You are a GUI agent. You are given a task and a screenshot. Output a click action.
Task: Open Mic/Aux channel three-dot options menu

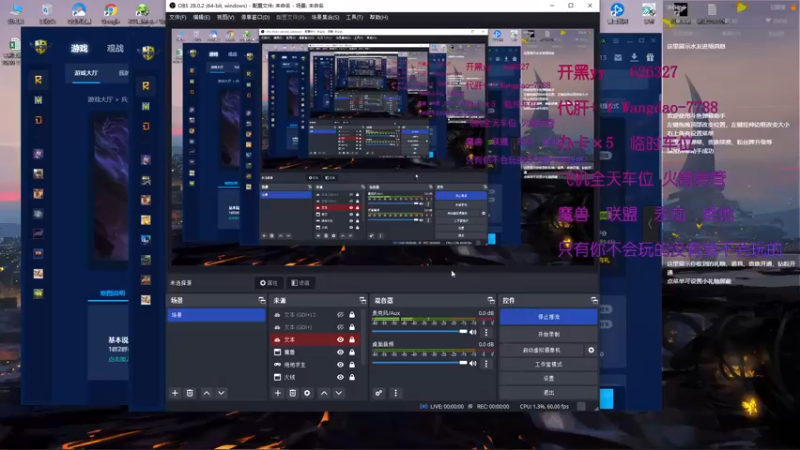tap(486, 332)
